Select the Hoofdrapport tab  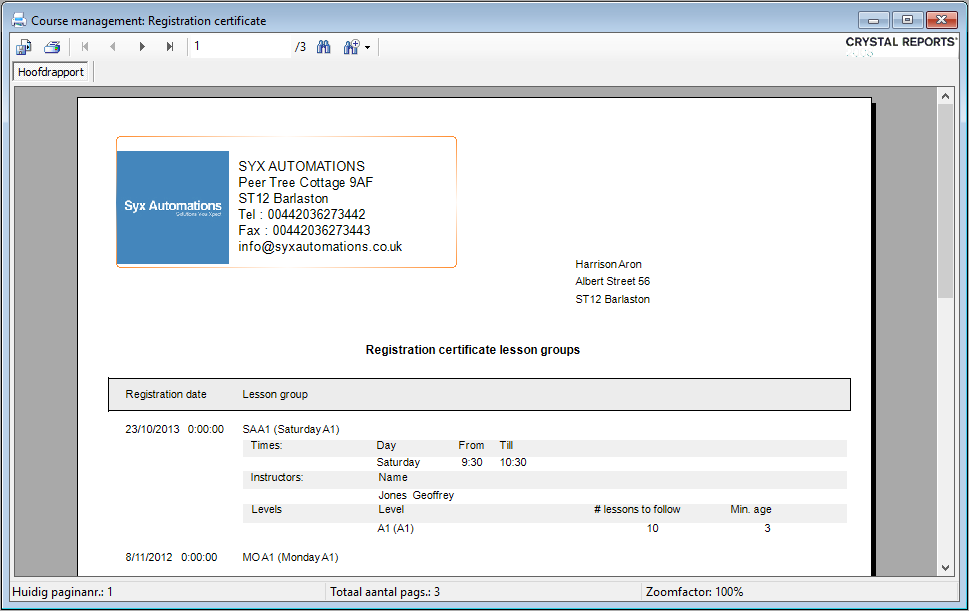point(51,72)
